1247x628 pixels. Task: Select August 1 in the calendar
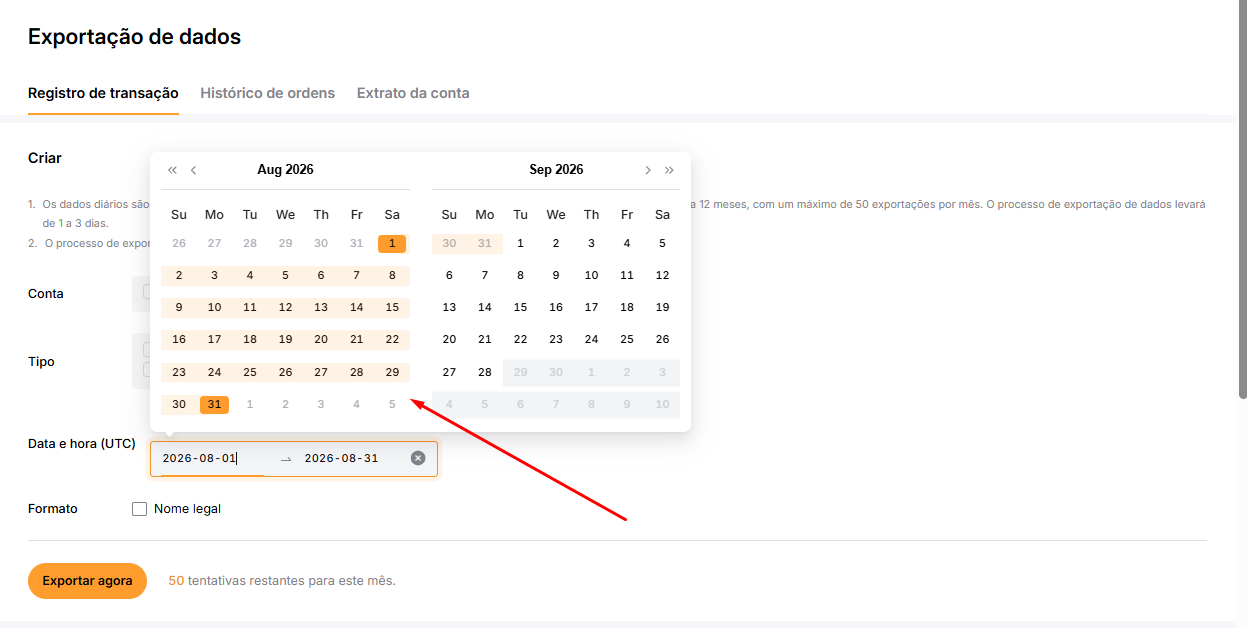tap(392, 243)
